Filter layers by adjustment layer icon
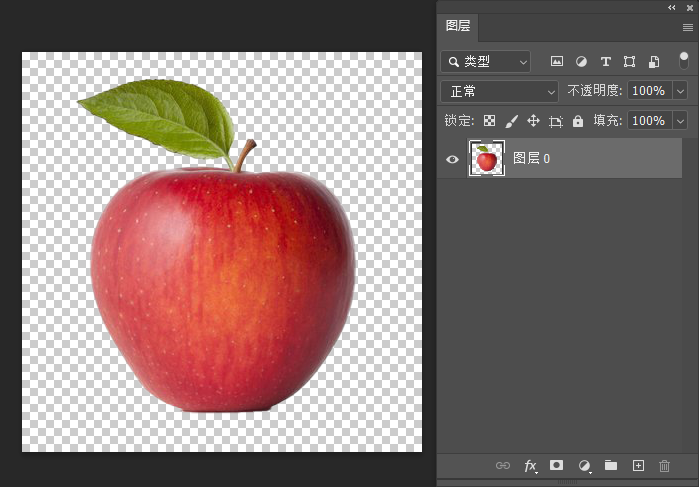This screenshot has width=699, height=487. click(581, 62)
